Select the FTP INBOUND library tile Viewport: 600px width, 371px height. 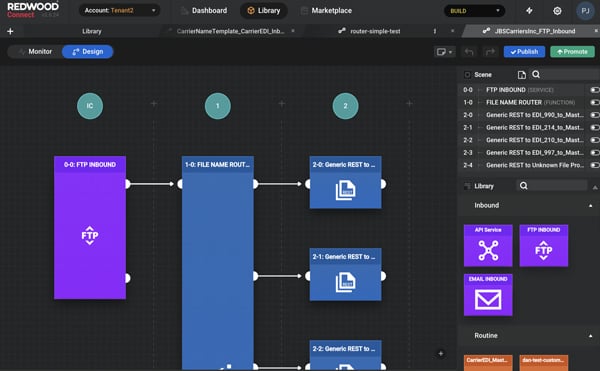tap(543, 246)
